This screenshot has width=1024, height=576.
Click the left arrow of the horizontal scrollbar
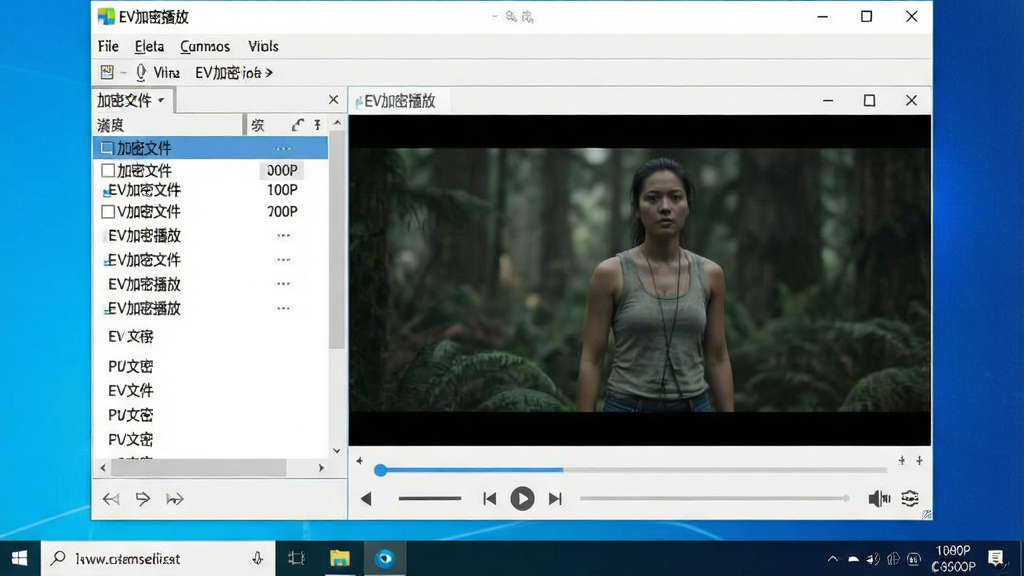pyautogui.click(x=103, y=468)
